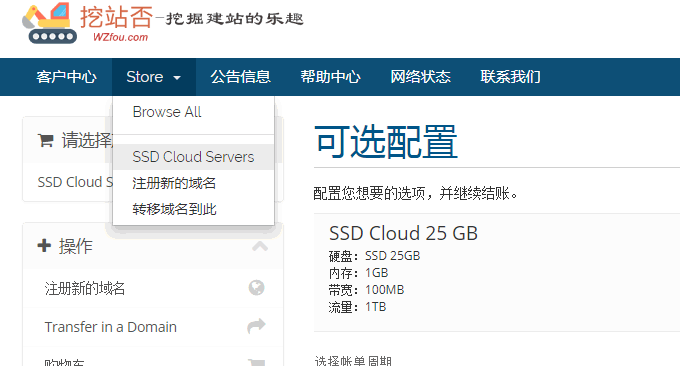The height and width of the screenshot is (366, 680).
Task: Click the globe icon for 注册新的域名
Action: 256,288
